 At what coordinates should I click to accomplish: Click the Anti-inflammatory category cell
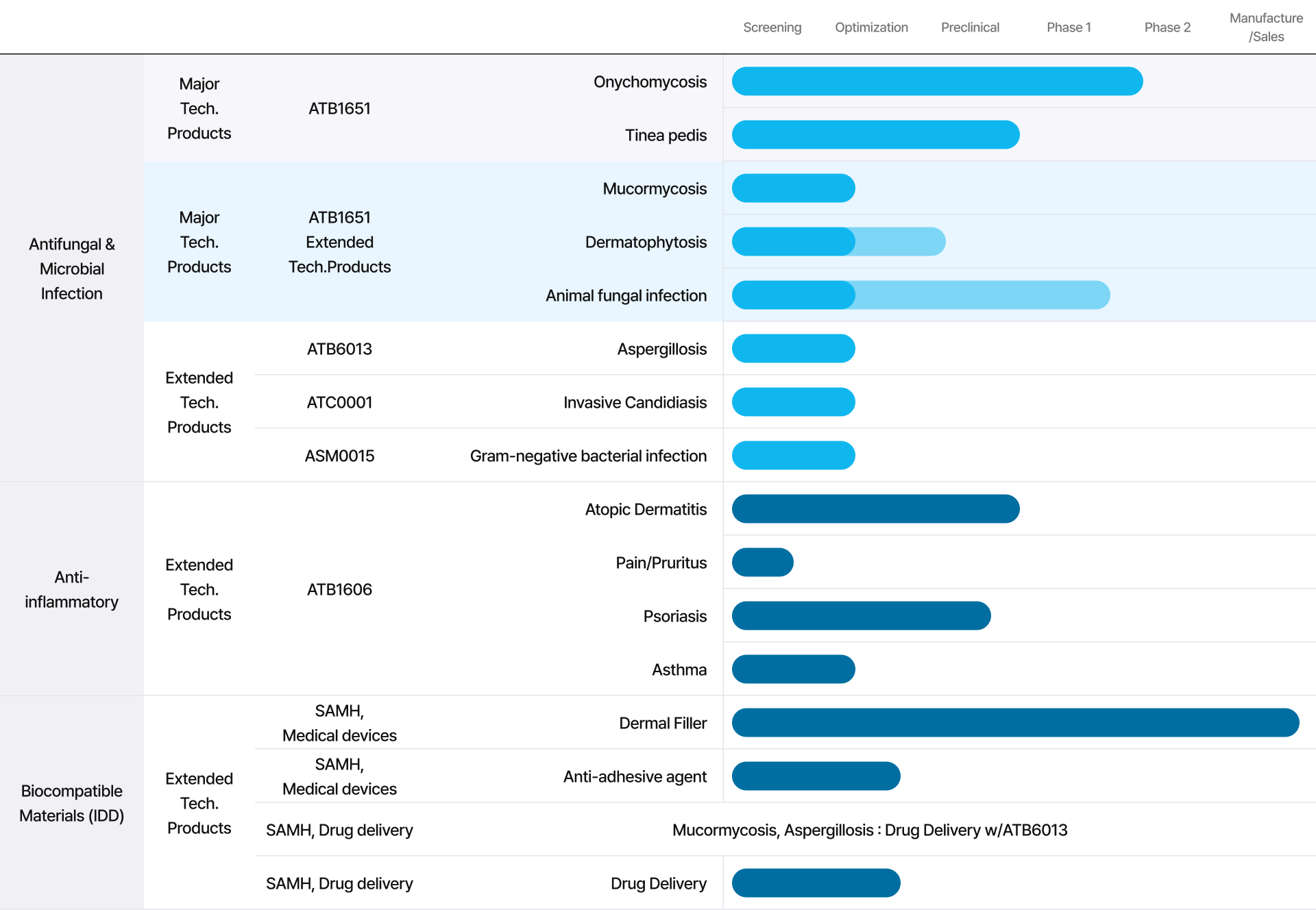click(x=71, y=589)
